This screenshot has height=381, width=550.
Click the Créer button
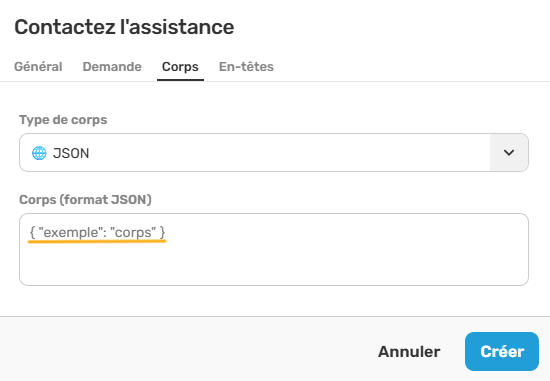(502, 352)
